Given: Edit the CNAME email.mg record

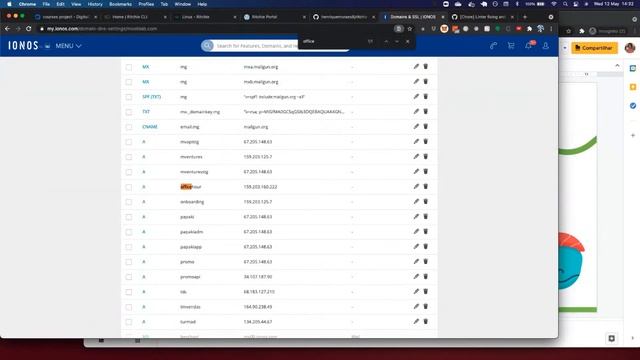Looking at the screenshot, I should pos(416,127).
